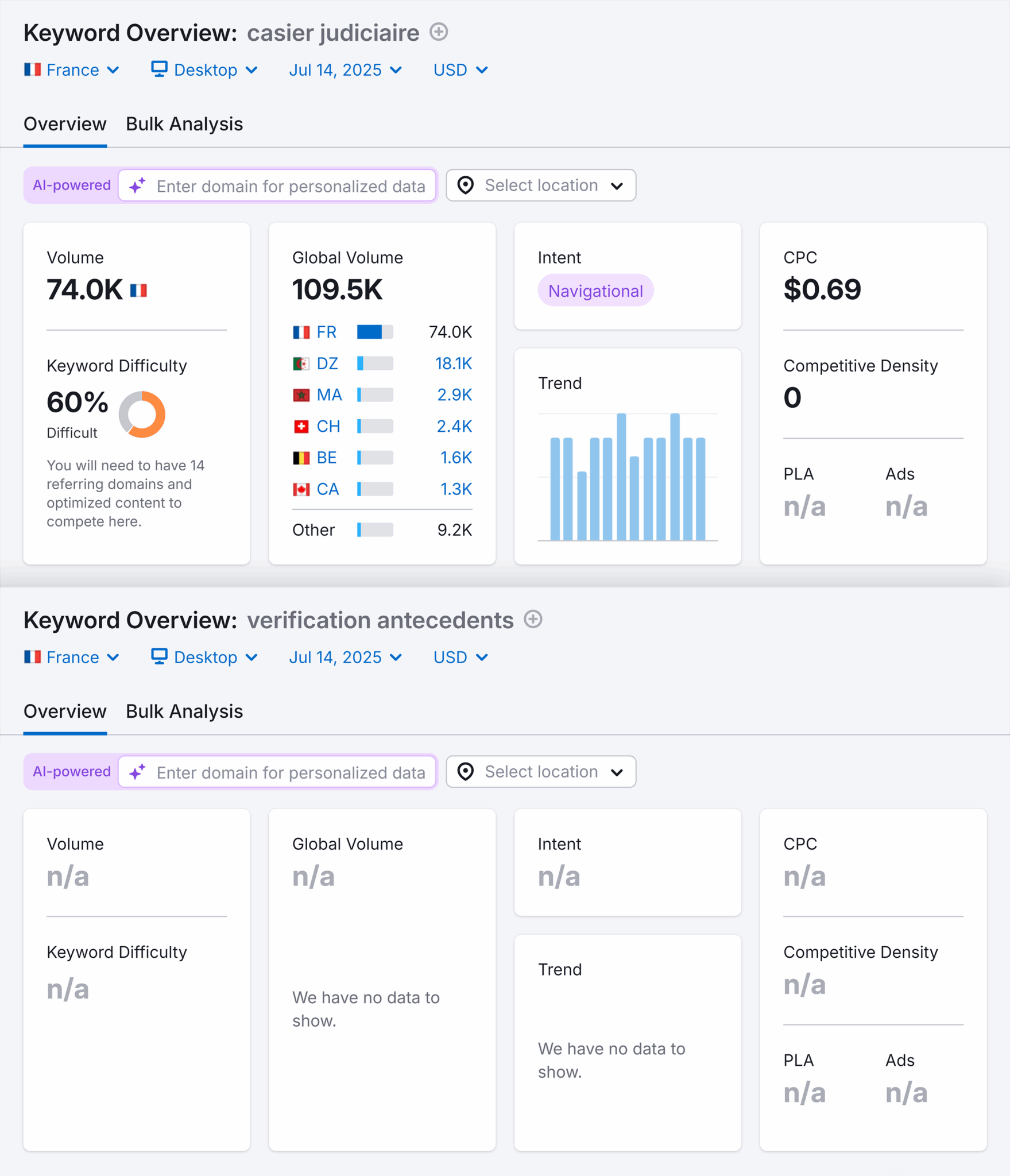This screenshot has width=1010, height=1176.
Task: Open Jul 14, 2025 date dropdown for verification antecedents
Action: (345, 657)
